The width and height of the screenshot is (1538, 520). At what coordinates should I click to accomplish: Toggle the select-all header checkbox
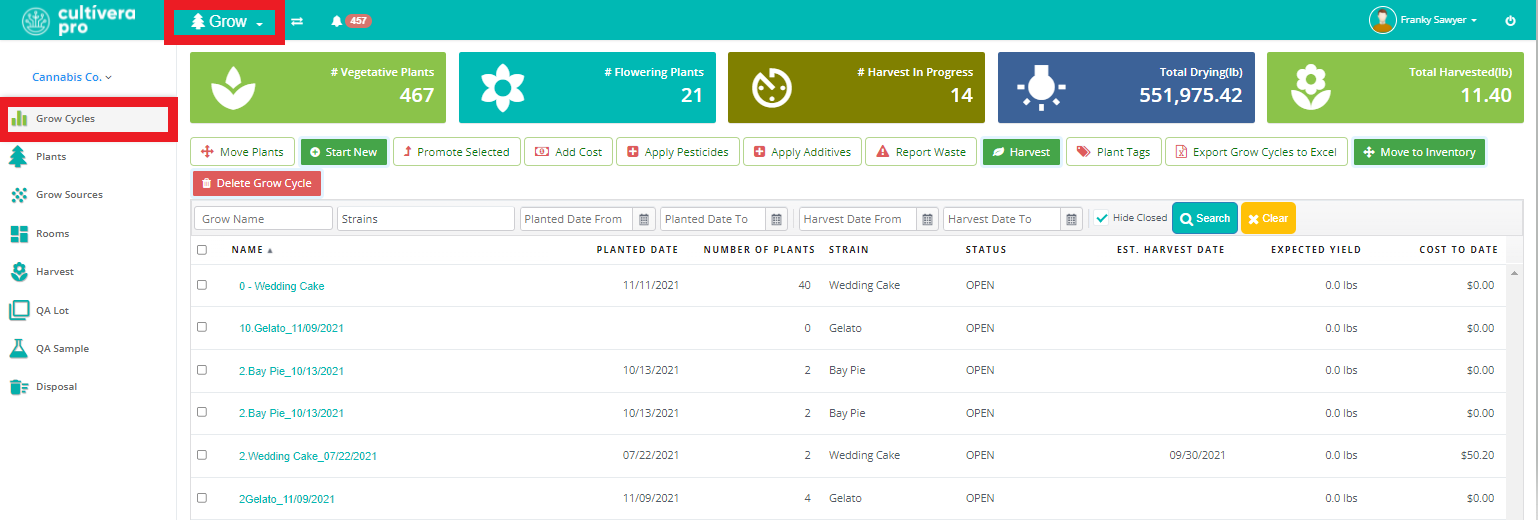tap(202, 250)
